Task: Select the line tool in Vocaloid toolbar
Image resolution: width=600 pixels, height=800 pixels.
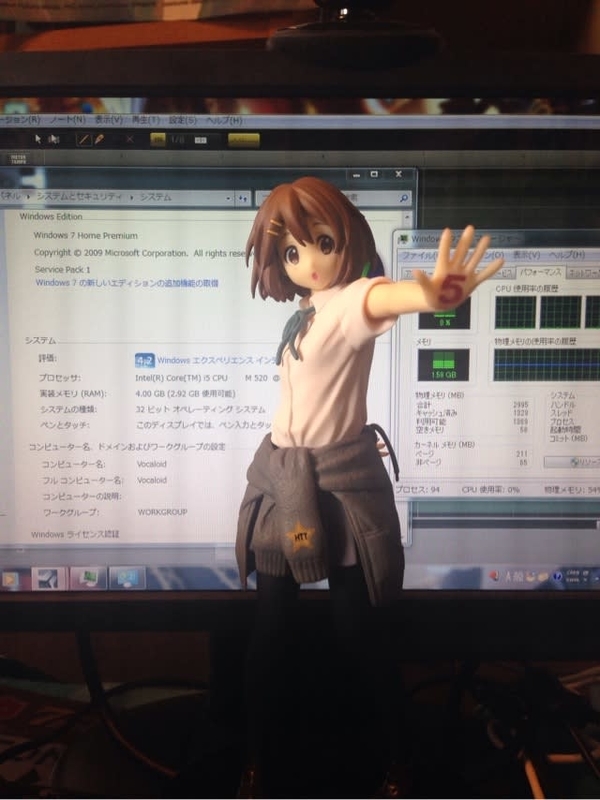Action: [x=83, y=139]
